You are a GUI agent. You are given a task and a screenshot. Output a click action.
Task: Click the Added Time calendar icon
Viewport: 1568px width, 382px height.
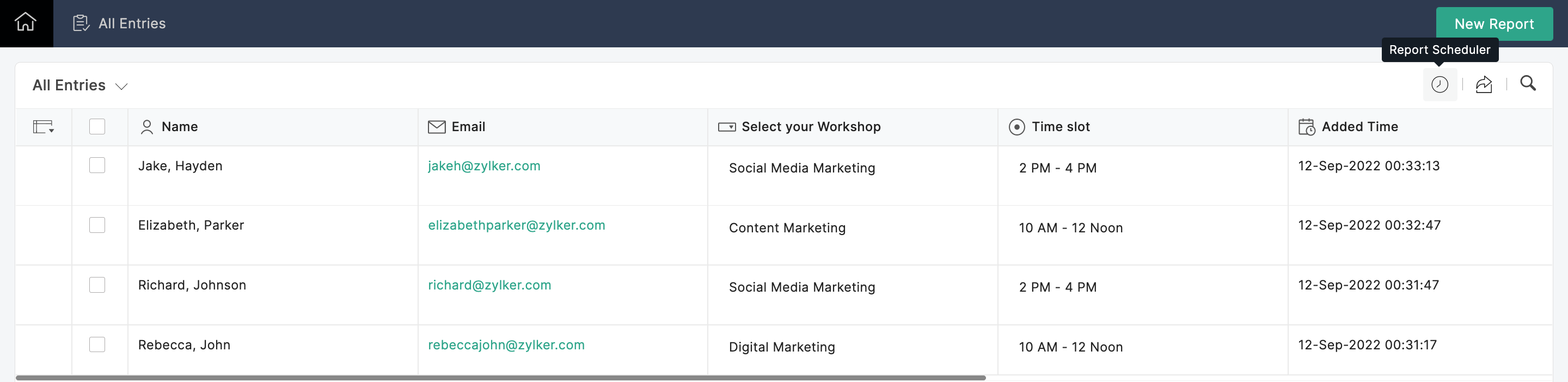[1306, 127]
